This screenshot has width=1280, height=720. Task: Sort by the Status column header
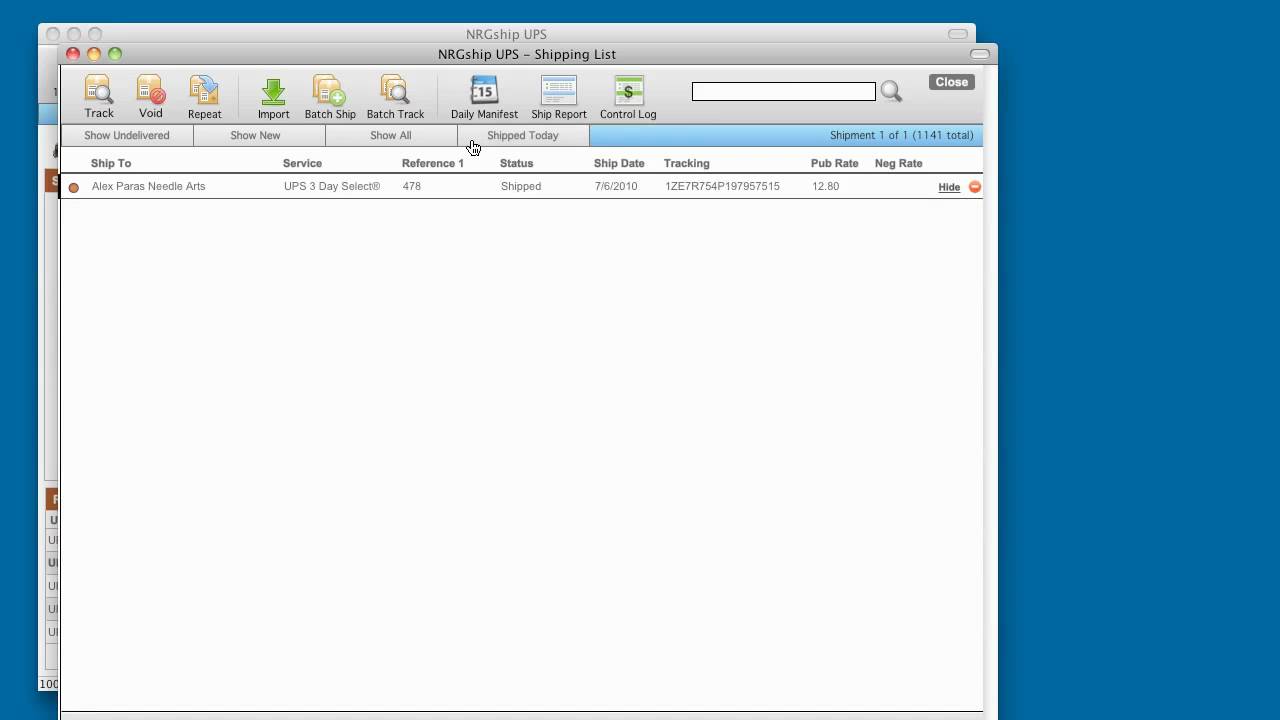516,163
